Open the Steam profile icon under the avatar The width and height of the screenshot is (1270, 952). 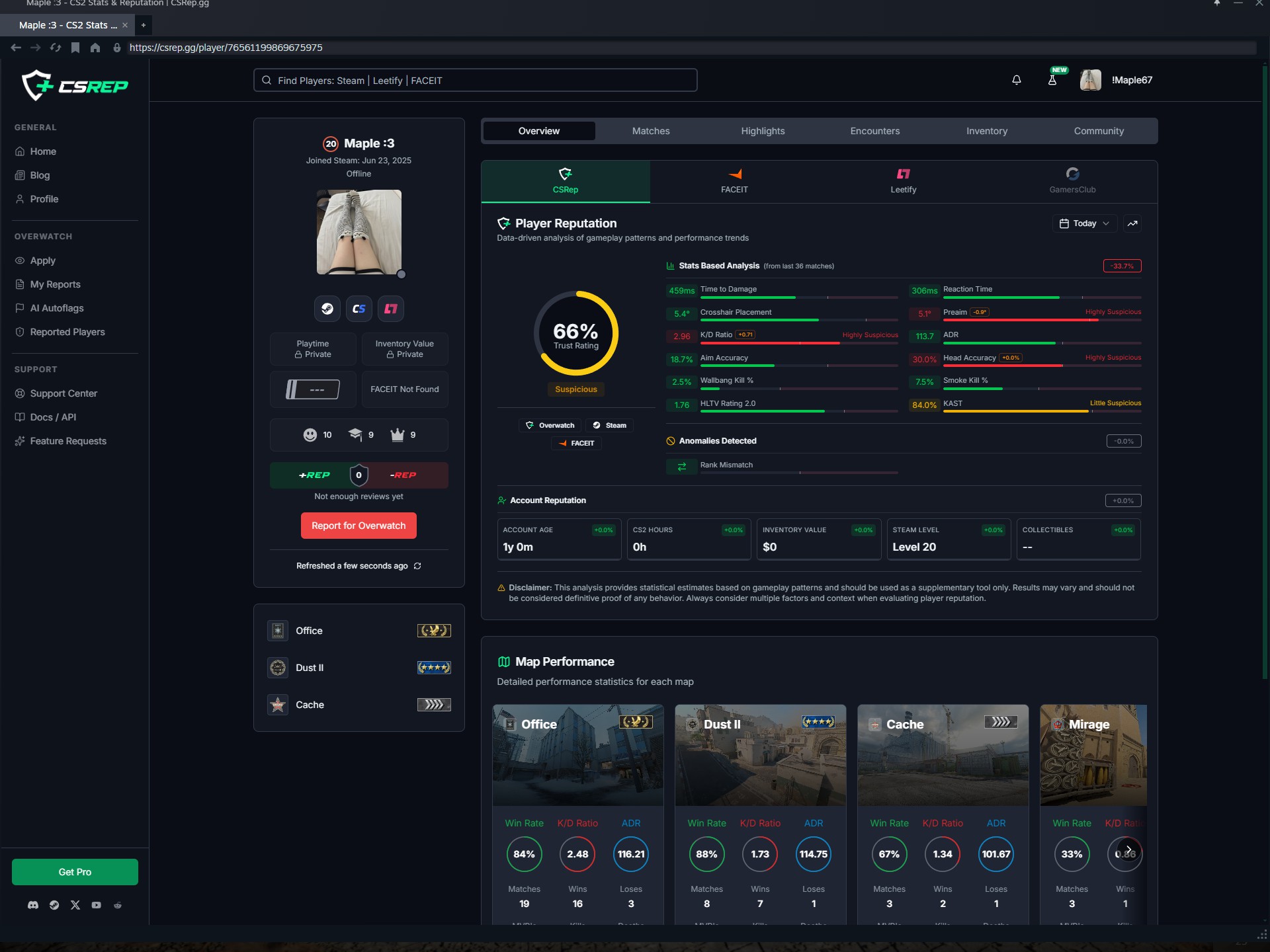pos(327,309)
